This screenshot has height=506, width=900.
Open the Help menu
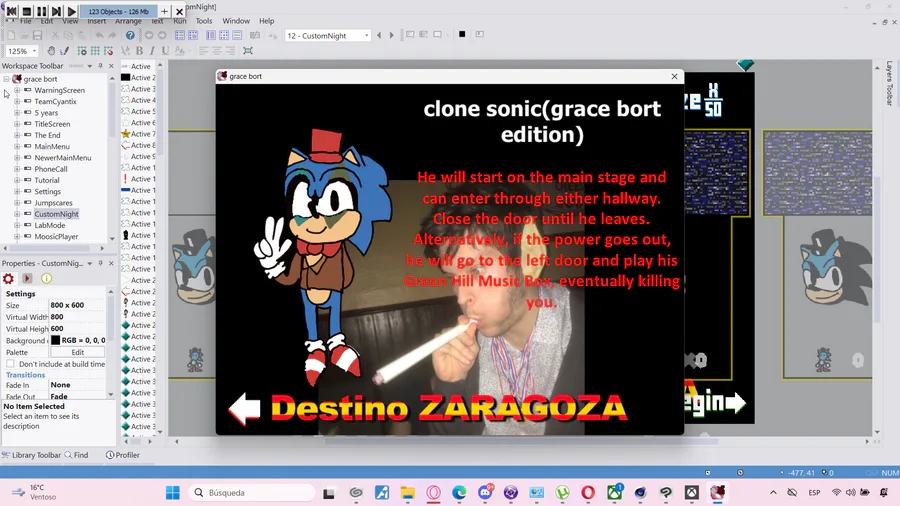coord(266,21)
